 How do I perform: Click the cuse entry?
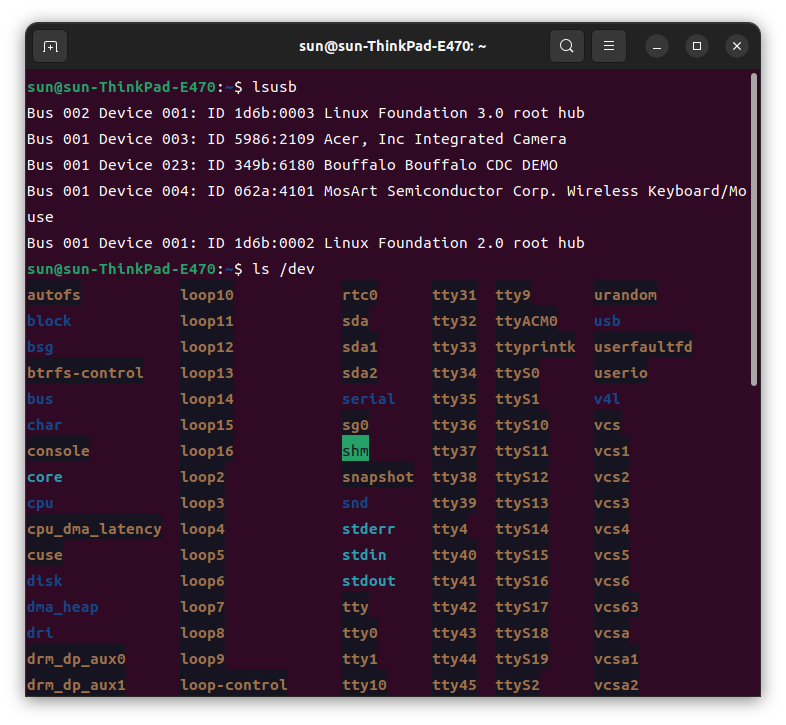[45, 555]
